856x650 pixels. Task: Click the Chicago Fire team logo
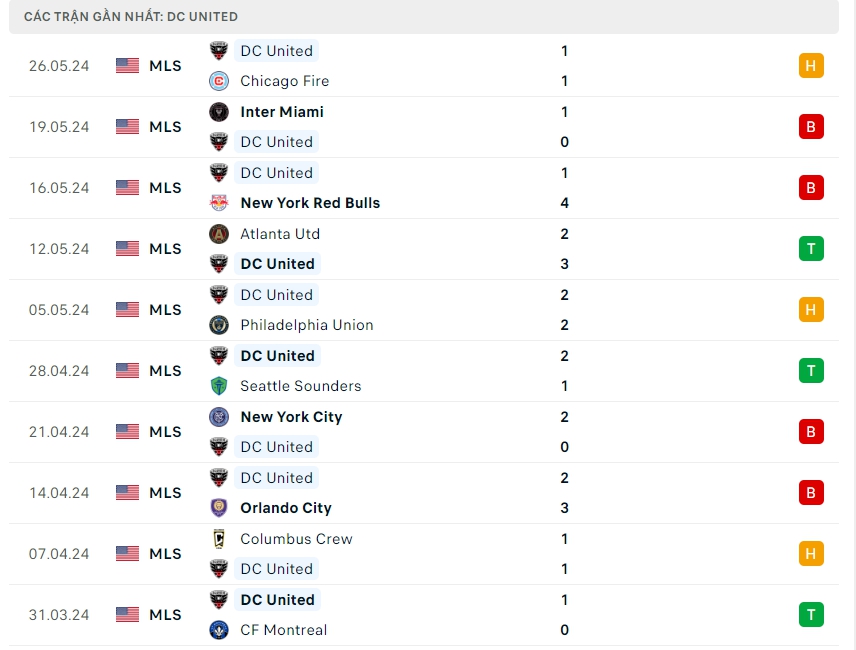219,81
